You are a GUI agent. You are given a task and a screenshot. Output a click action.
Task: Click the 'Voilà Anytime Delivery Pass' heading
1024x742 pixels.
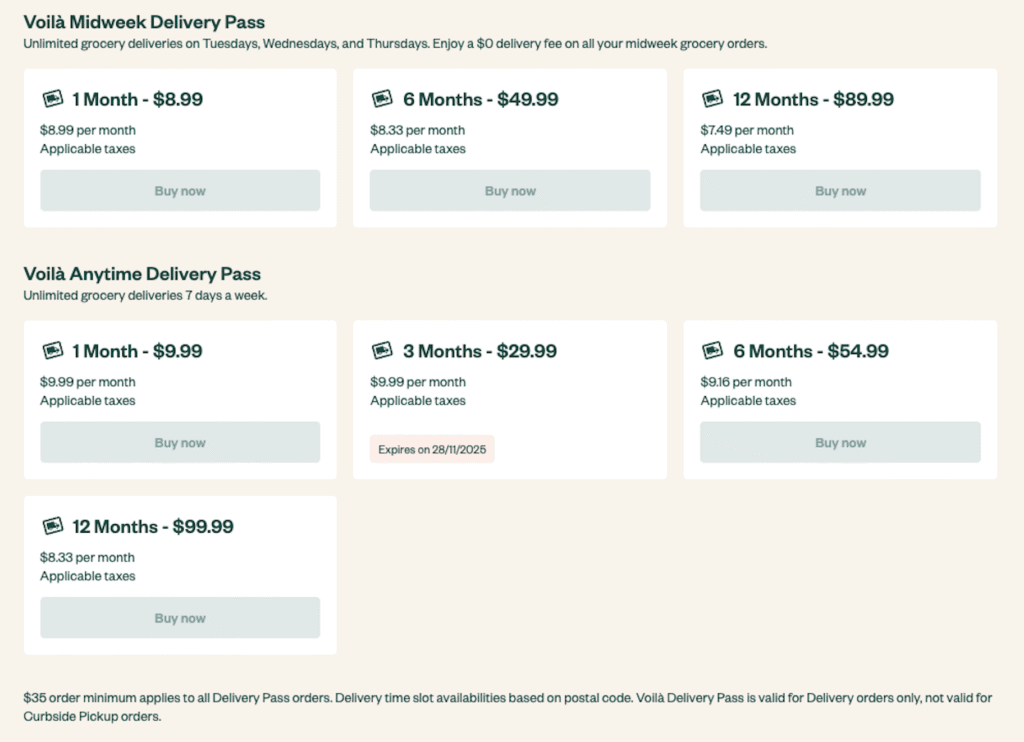(142, 274)
